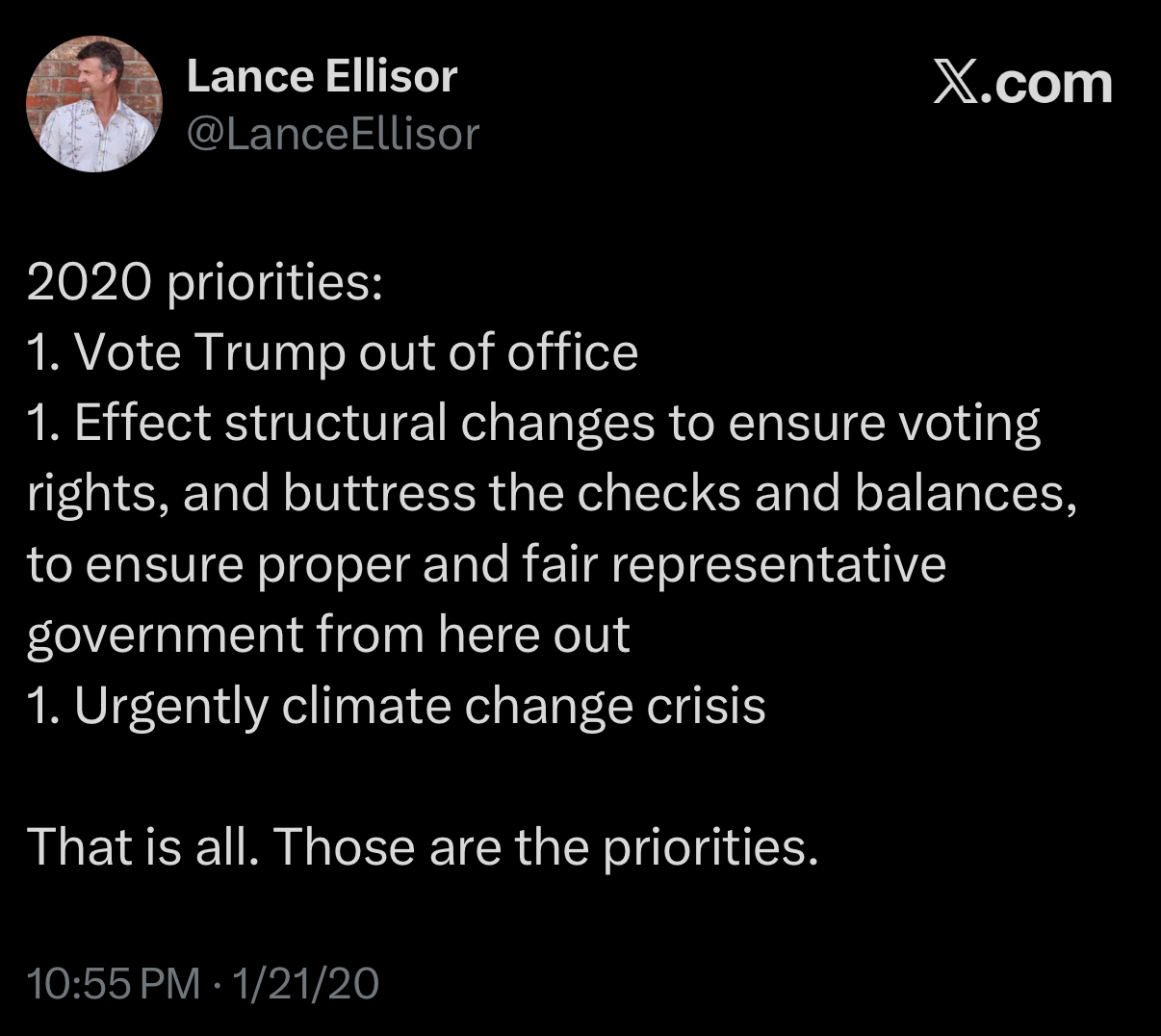Click "to ensure proper and fair representative" line
This screenshot has height=1036, width=1161.
[x=486, y=564]
